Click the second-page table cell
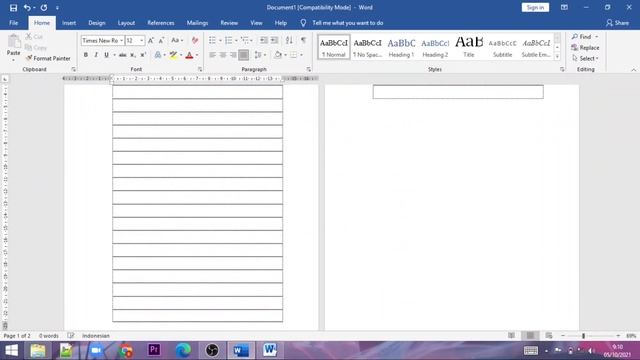 coord(458,92)
